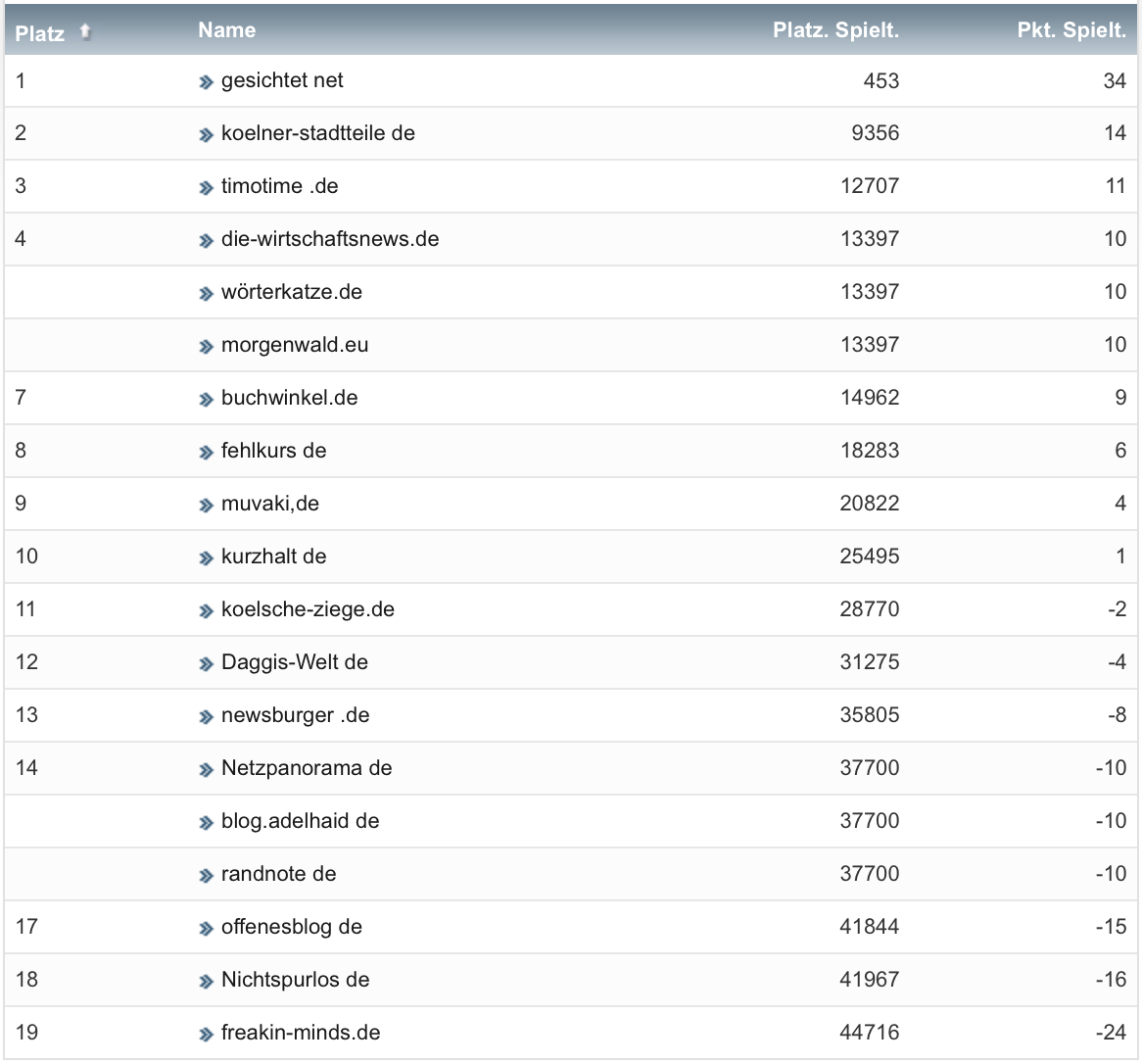
Task: Sort by Pkt. Spielt. column header
Action: (1071, 29)
